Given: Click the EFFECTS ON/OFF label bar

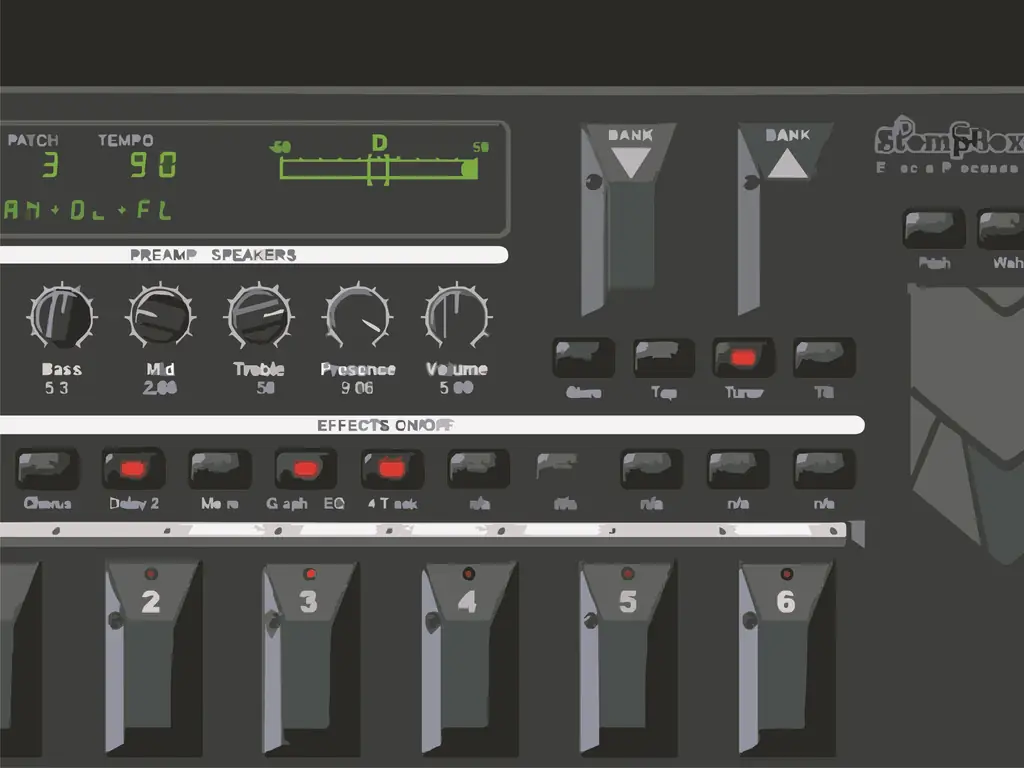Looking at the screenshot, I should pyautogui.click(x=431, y=425).
